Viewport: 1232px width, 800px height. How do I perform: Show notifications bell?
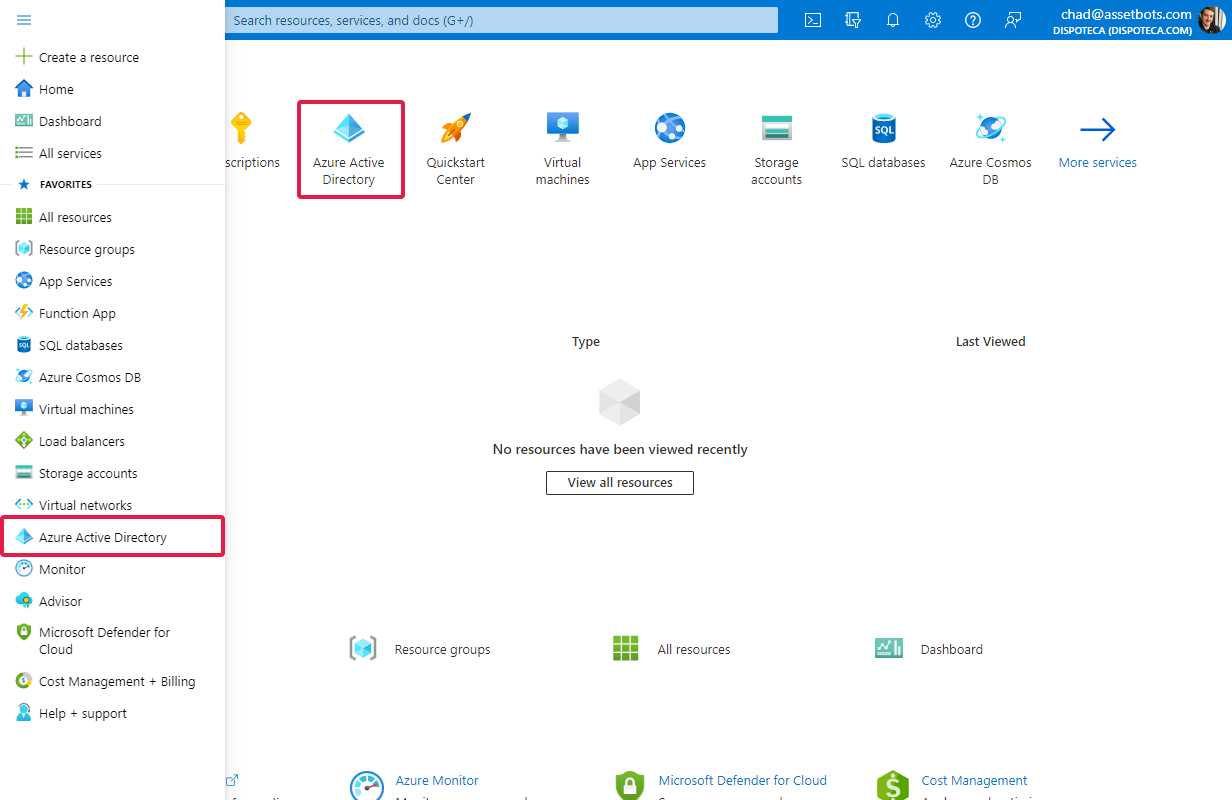(893, 20)
